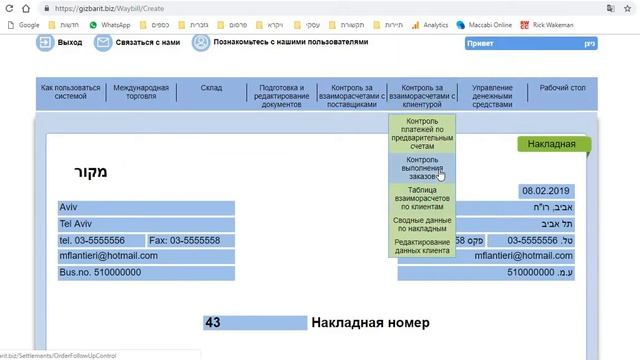Click the Fax: 03-5555558 field
Image resolution: width=640 pixels, height=360 pixels.
[x=191, y=240]
